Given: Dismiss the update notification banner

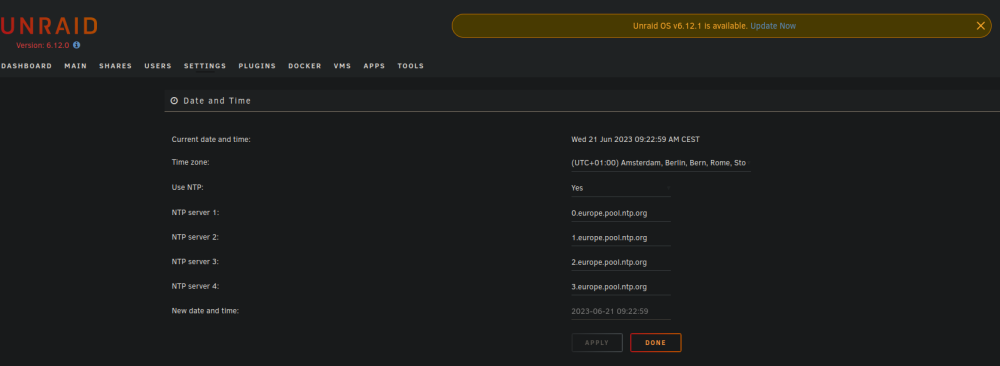Looking at the screenshot, I should tap(980, 26).
